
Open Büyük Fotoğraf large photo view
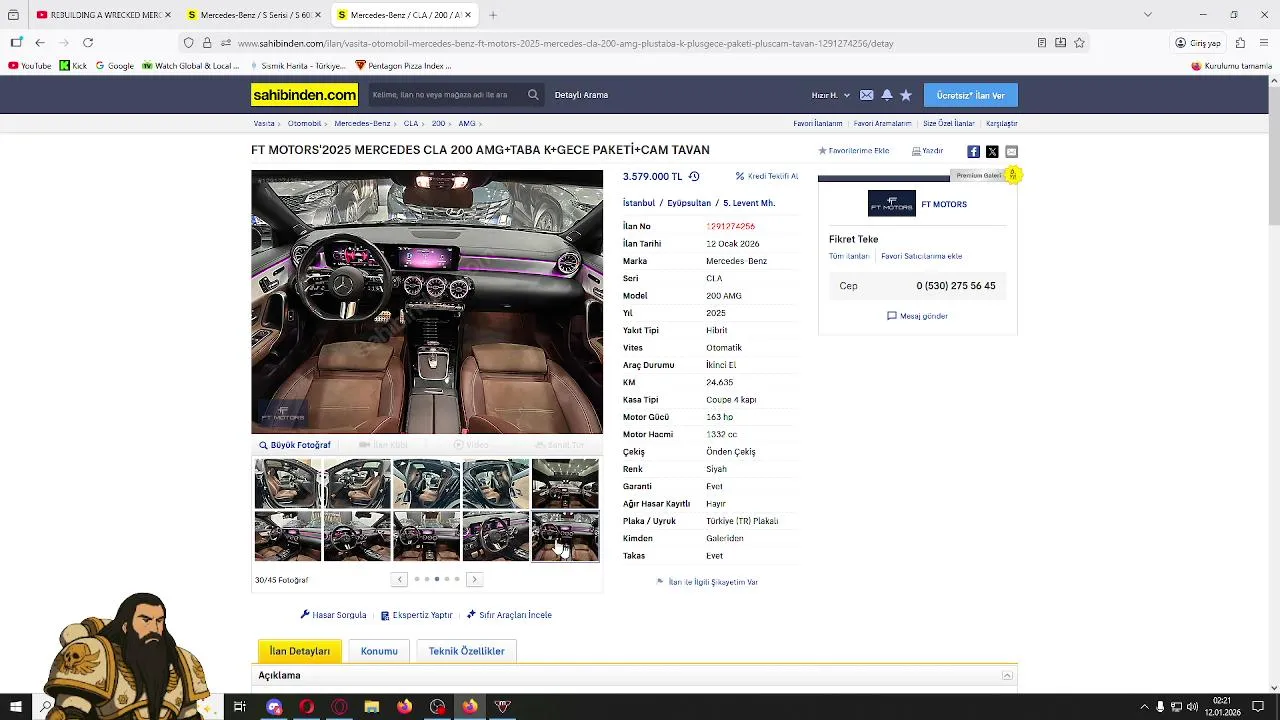click(295, 445)
